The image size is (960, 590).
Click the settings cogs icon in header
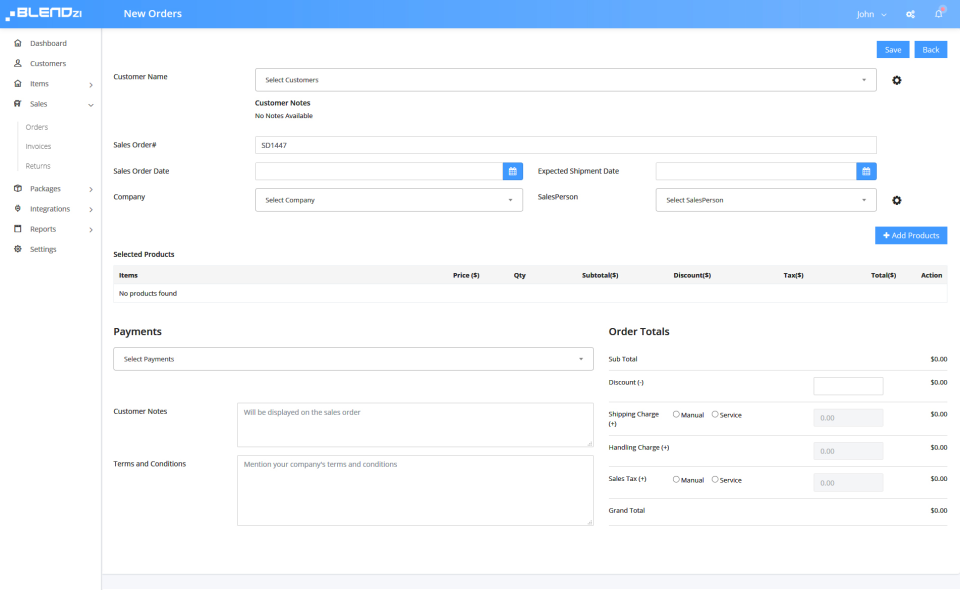pos(910,14)
